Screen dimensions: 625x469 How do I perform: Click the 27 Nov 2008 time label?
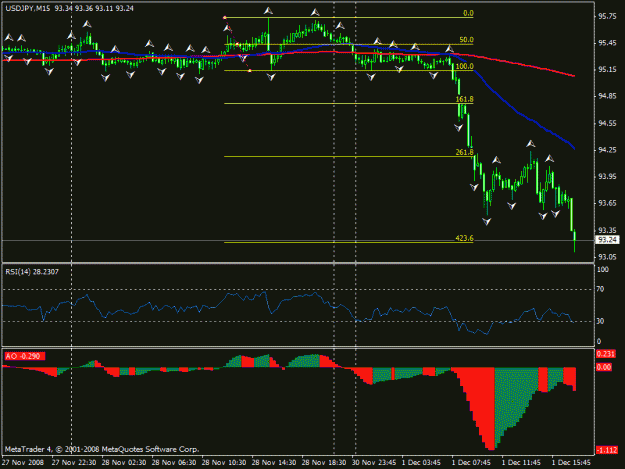pyautogui.click(x=23, y=462)
